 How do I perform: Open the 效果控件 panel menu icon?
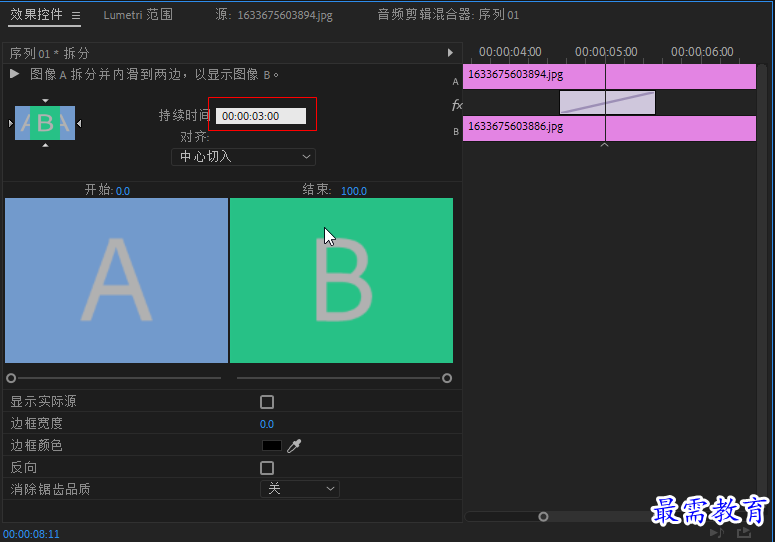(76, 15)
